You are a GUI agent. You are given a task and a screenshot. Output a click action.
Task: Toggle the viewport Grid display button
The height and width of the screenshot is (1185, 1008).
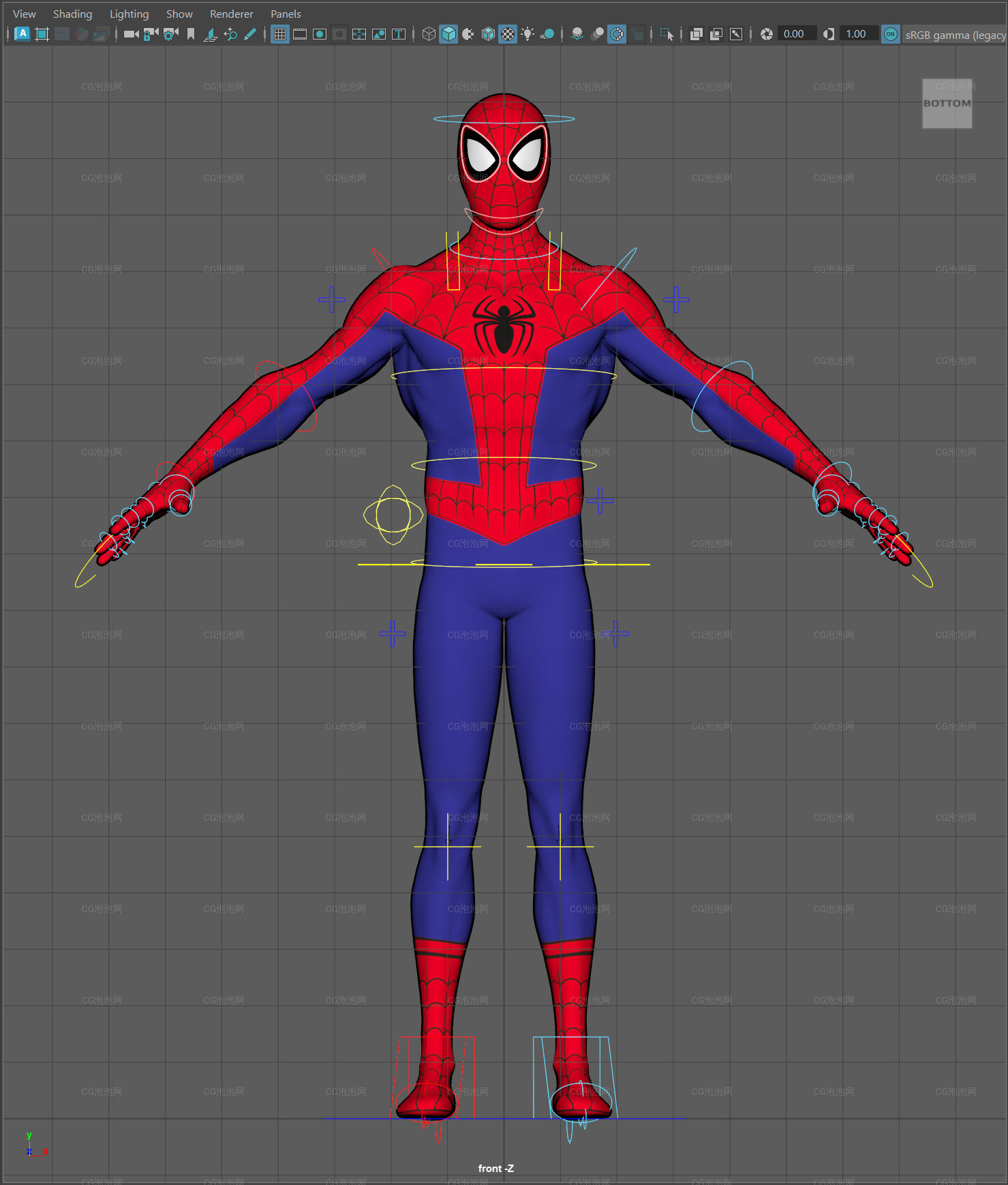coord(279,33)
